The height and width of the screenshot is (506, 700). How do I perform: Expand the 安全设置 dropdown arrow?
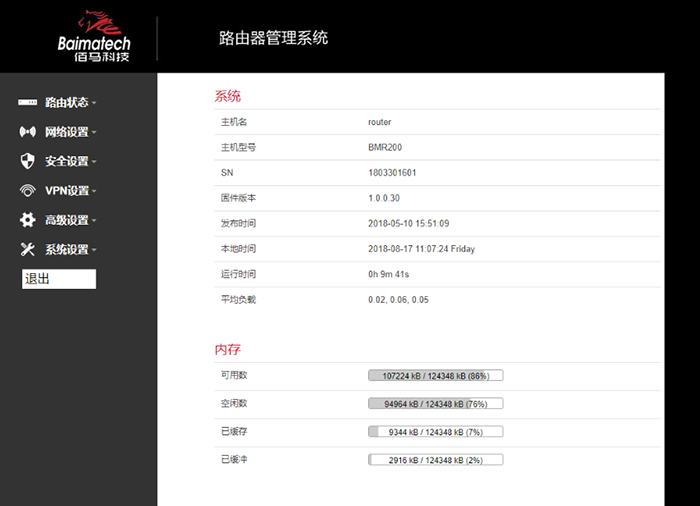coord(94,162)
